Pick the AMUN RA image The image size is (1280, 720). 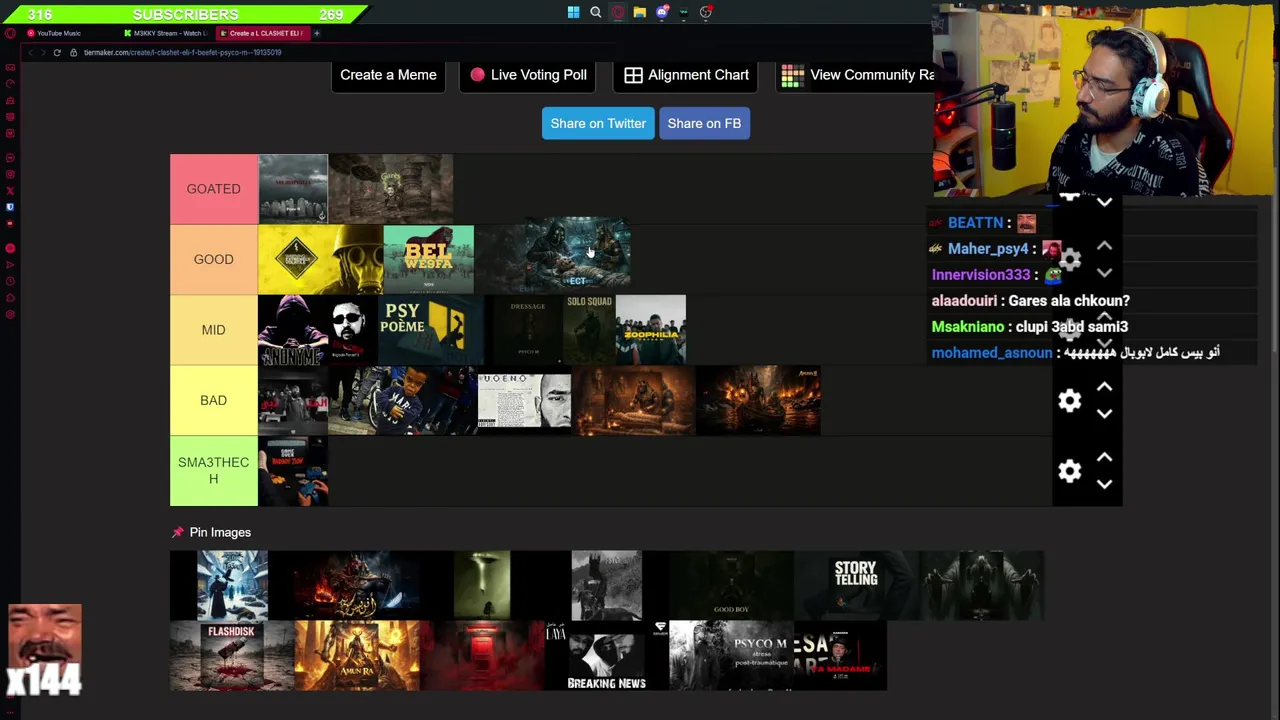pos(357,656)
